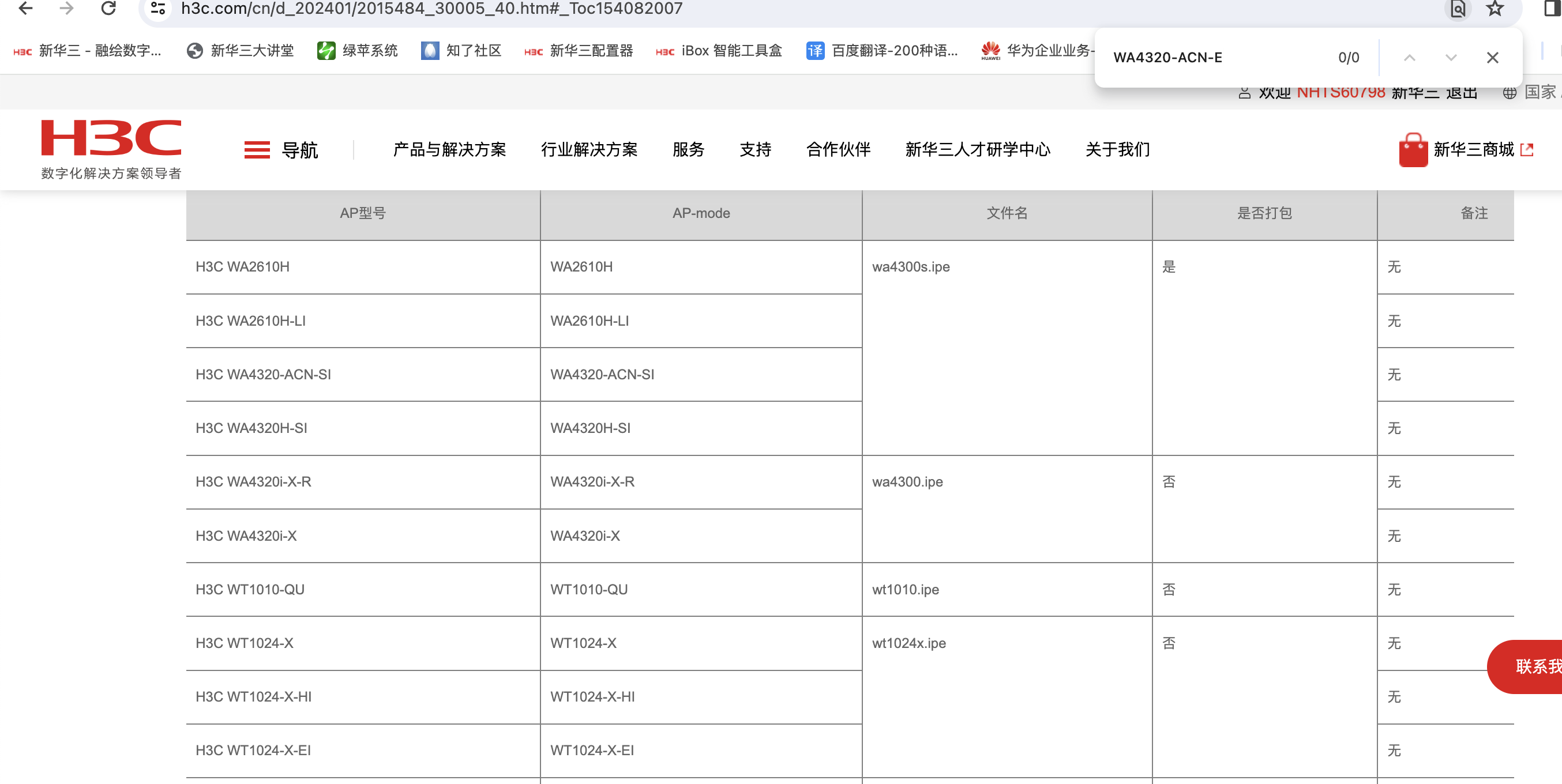Go to next find result

pos(1451,58)
